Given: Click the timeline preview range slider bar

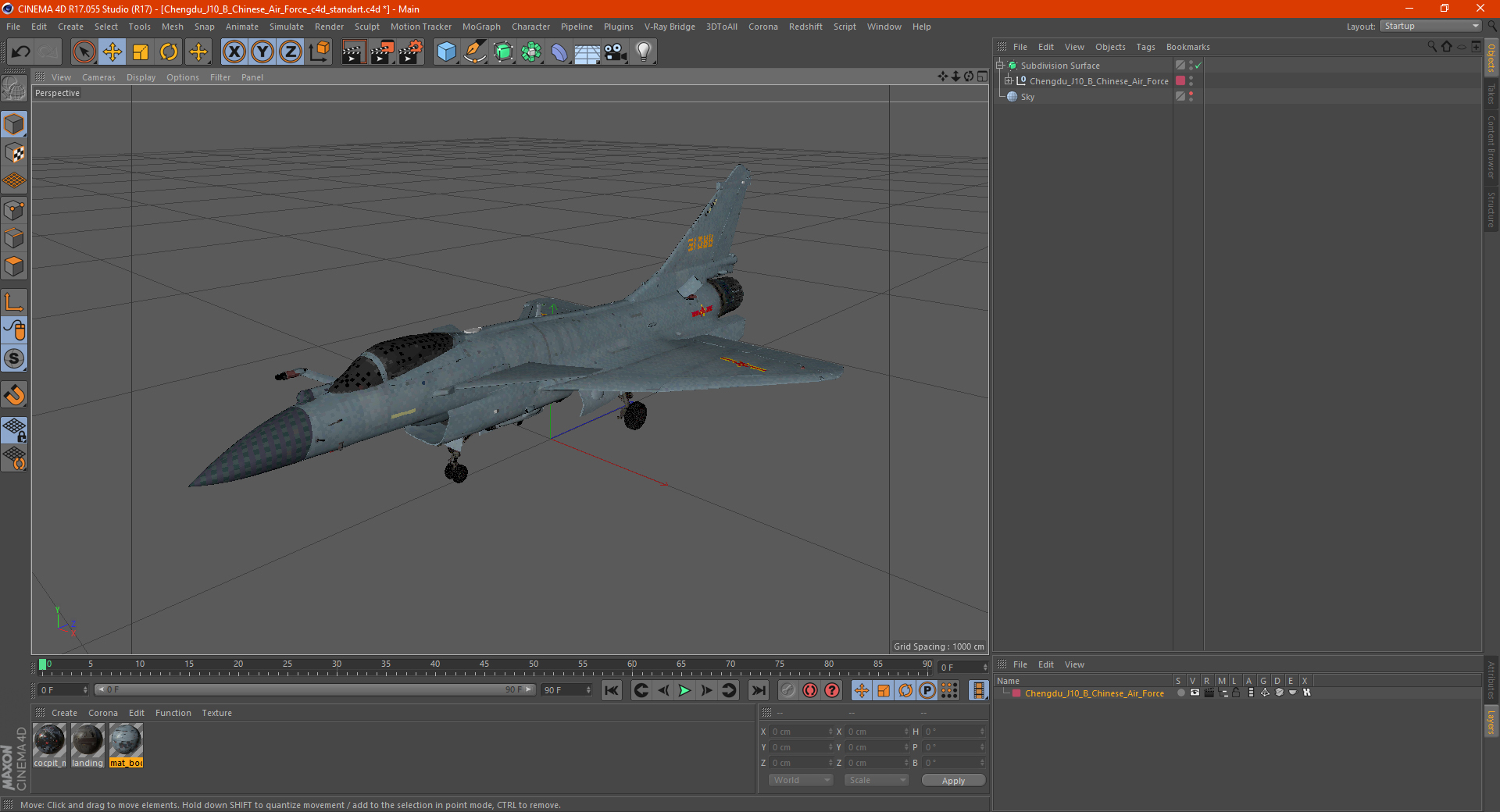Looking at the screenshot, I should [314, 689].
